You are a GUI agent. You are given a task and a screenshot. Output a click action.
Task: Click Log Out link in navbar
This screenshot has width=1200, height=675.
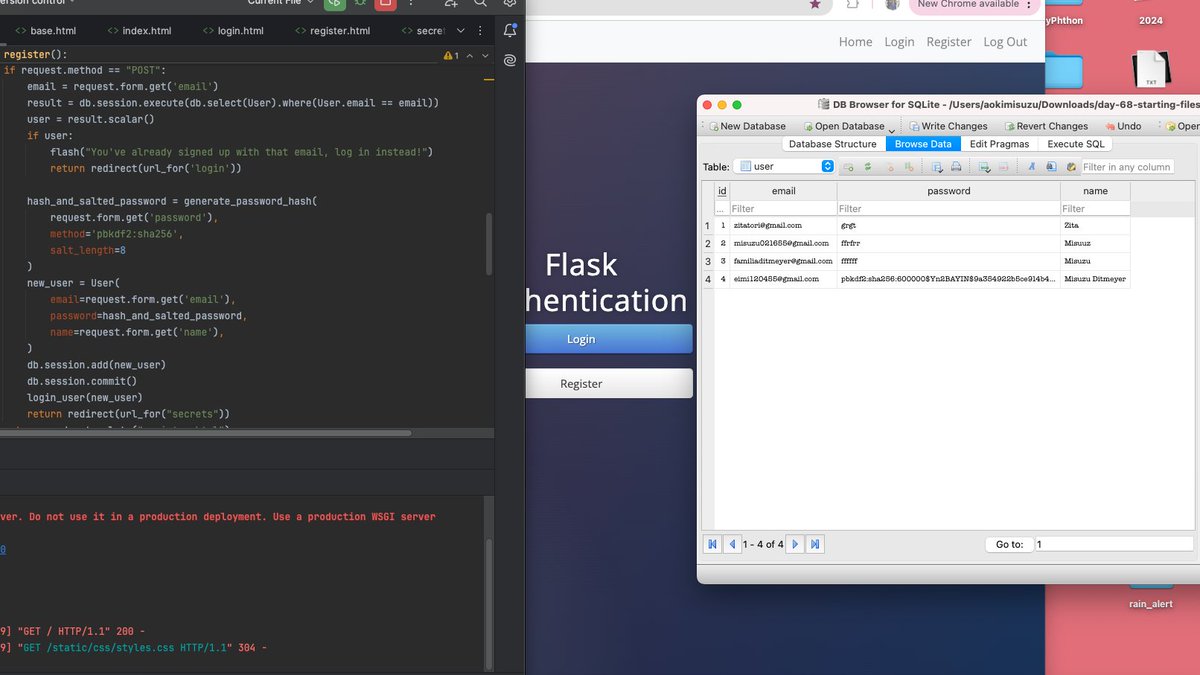[x=1005, y=42]
